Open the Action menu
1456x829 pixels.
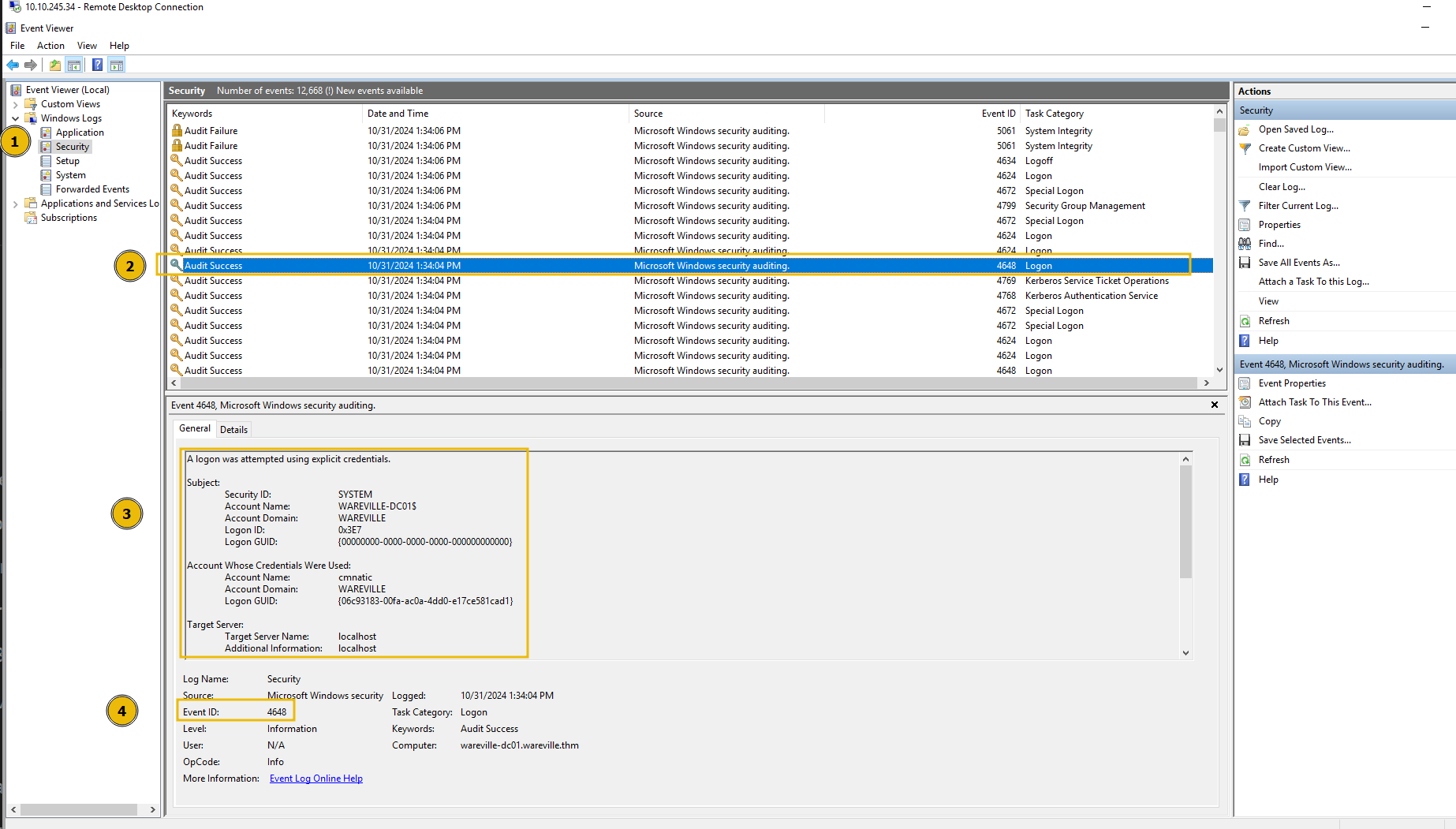(x=50, y=45)
